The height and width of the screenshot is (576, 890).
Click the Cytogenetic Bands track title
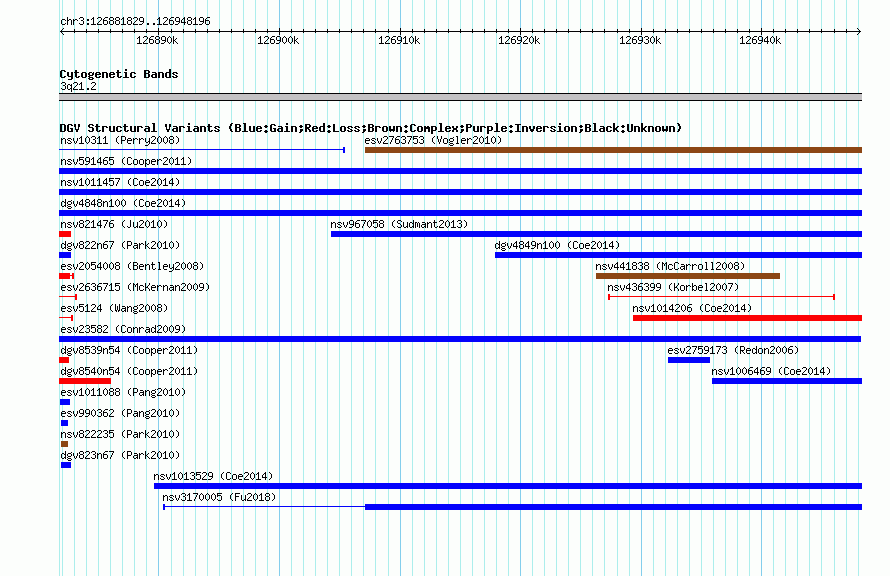click(x=119, y=74)
